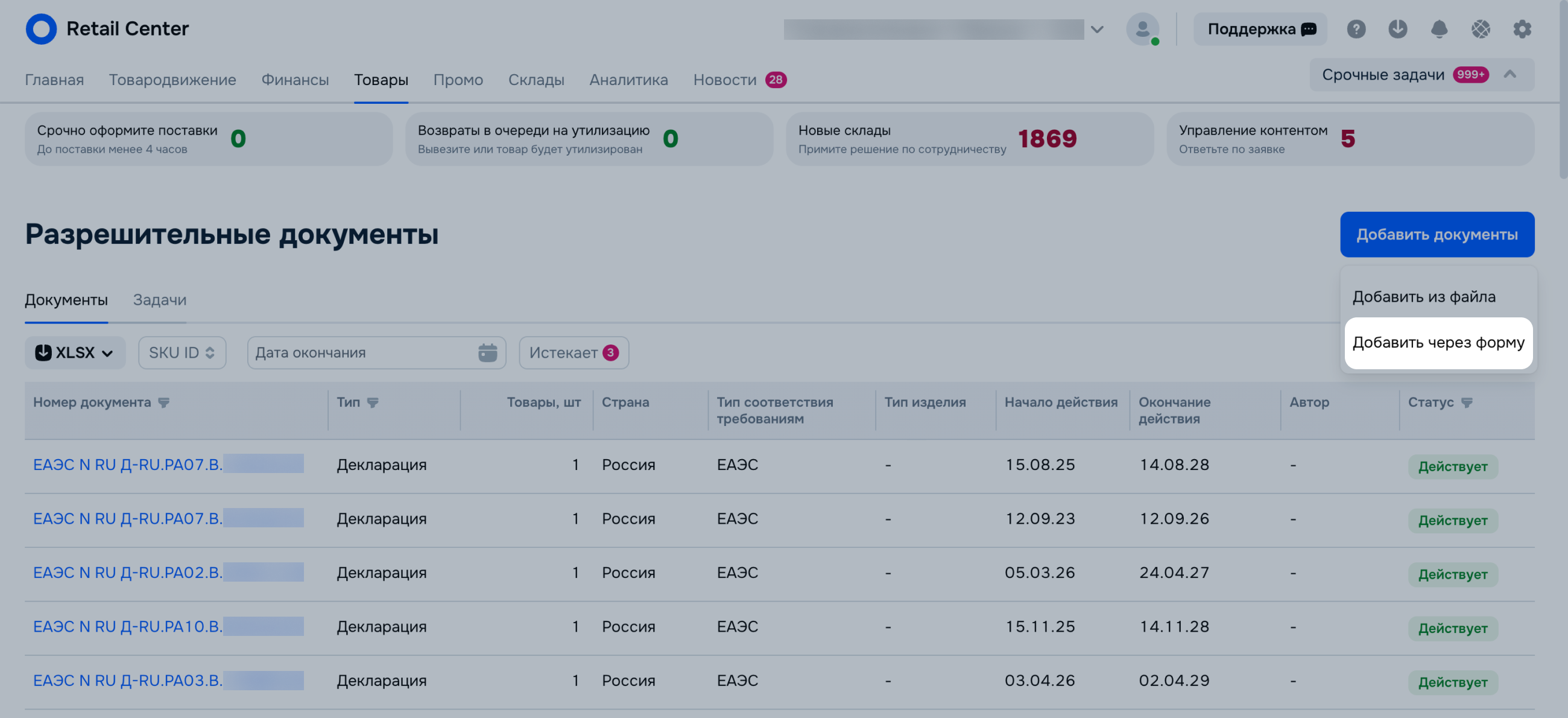Open notifications bell icon
Image resolution: width=1568 pixels, height=718 pixels.
click(x=1438, y=28)
